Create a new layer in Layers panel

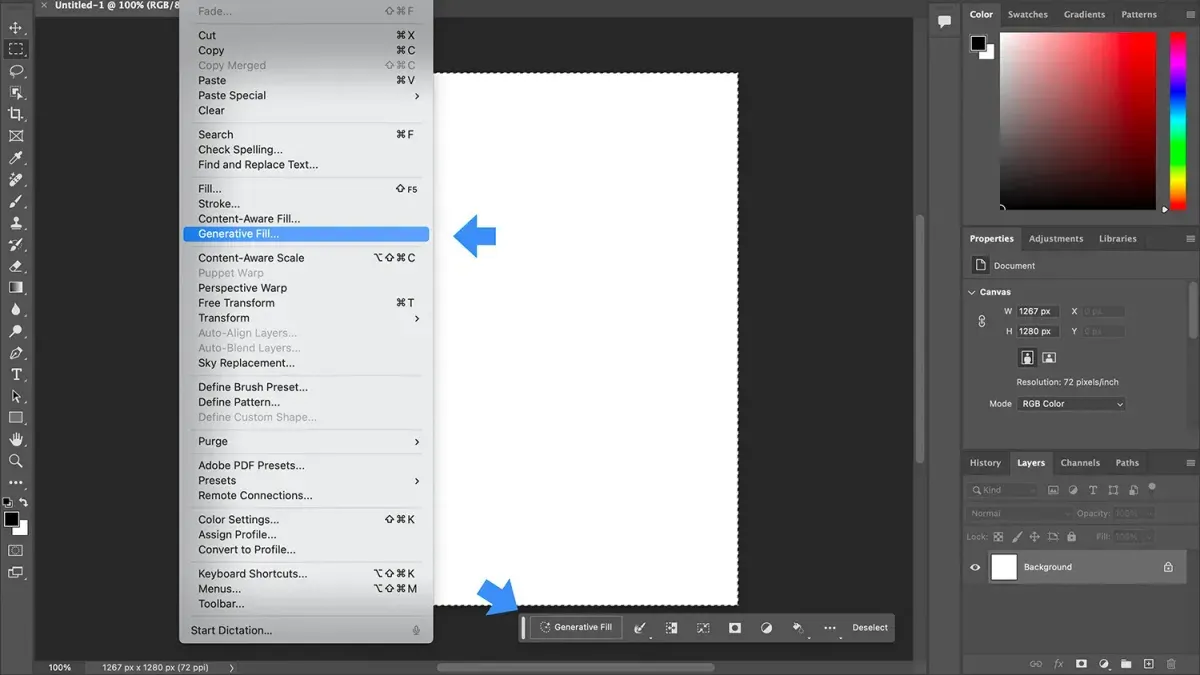1148,664
